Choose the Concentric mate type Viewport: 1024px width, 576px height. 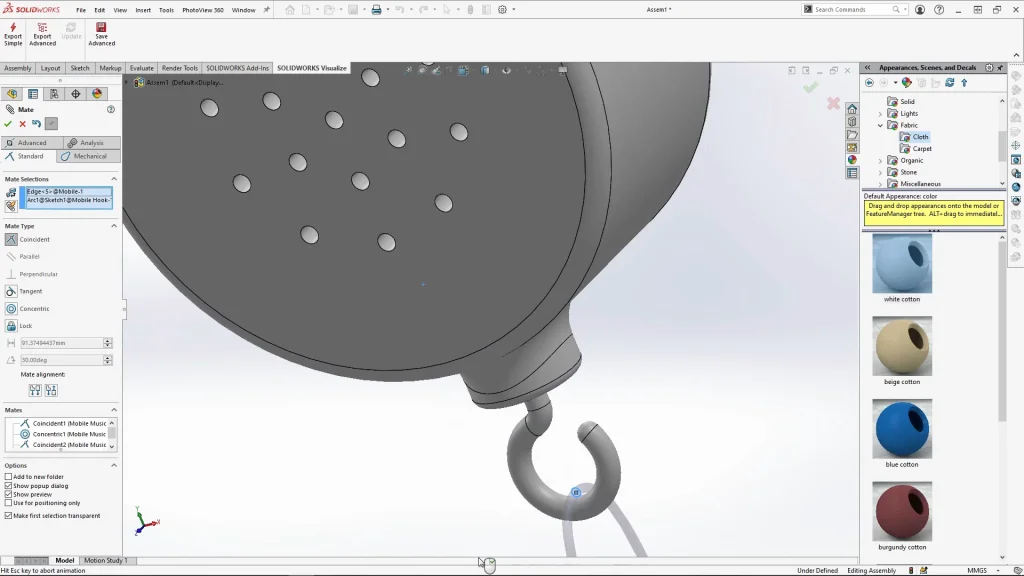(12, 309)
